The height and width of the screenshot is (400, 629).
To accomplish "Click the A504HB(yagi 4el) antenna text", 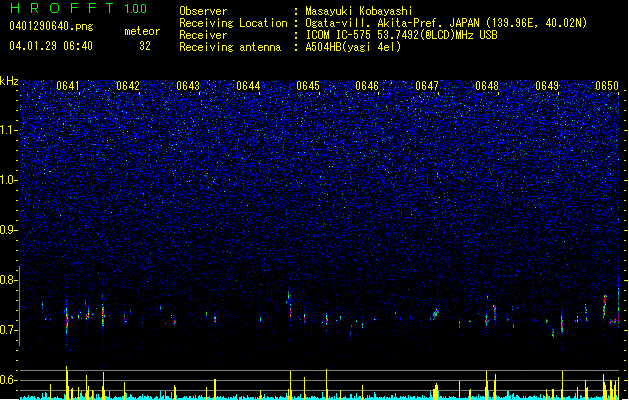I will 353,47.
